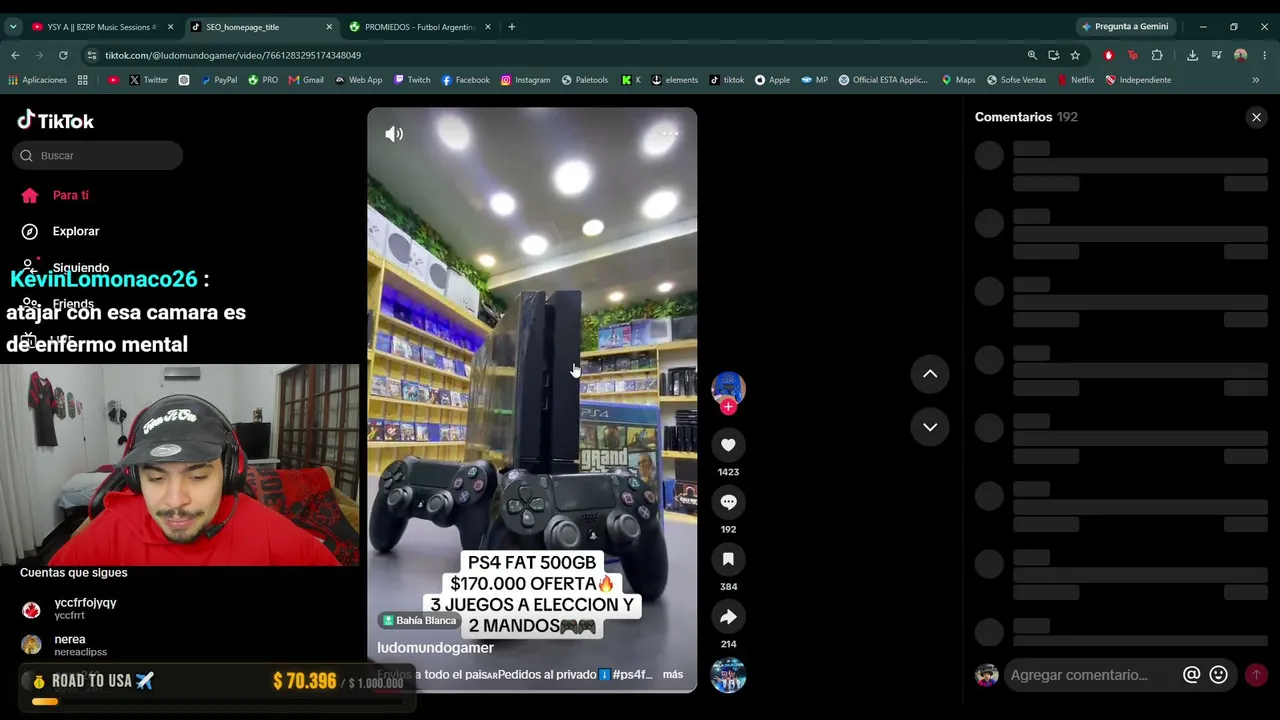The image size is (1280, 720).
Task: Follow the creator with the red plus badge
Action: (728, 407)
